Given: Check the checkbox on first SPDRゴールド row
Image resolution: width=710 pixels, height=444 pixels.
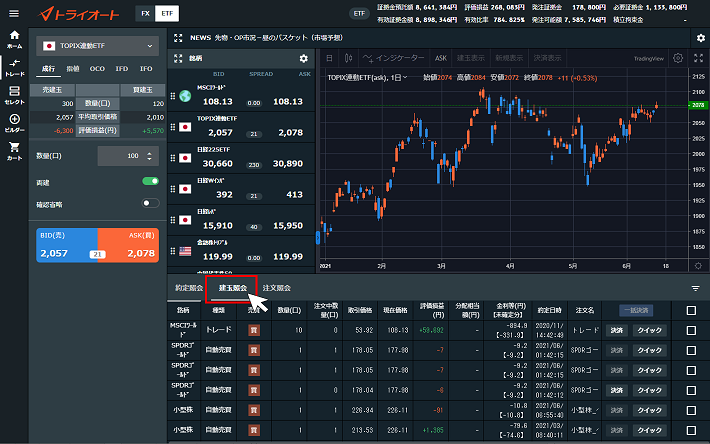Looking at the screenshot, I should pos(691,350).
